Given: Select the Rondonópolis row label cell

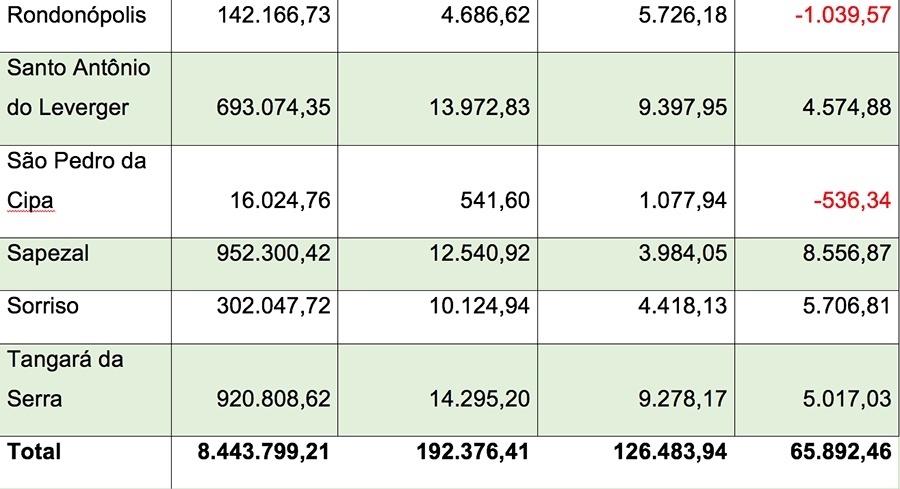Looking at the screenshot, I should pyautogui.click(x=86, y=26).
